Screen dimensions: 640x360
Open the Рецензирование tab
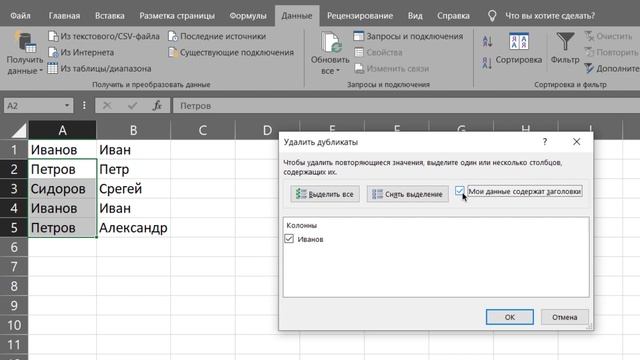point(360,16)
